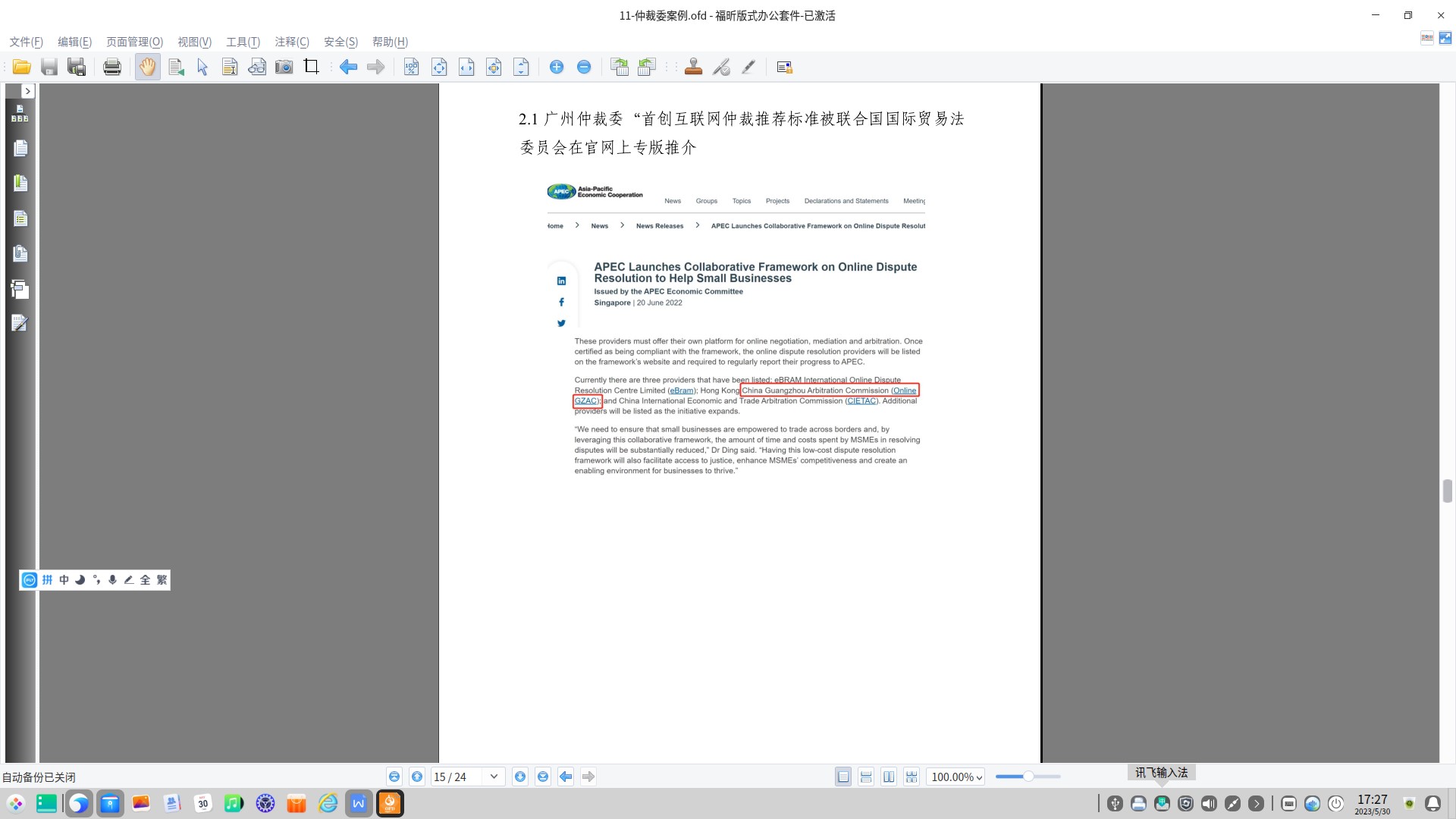The height and width of the screenshot is (819, 1456).
Task: Open the green-marked page panel in sidebar
Action: coord(20,184)
